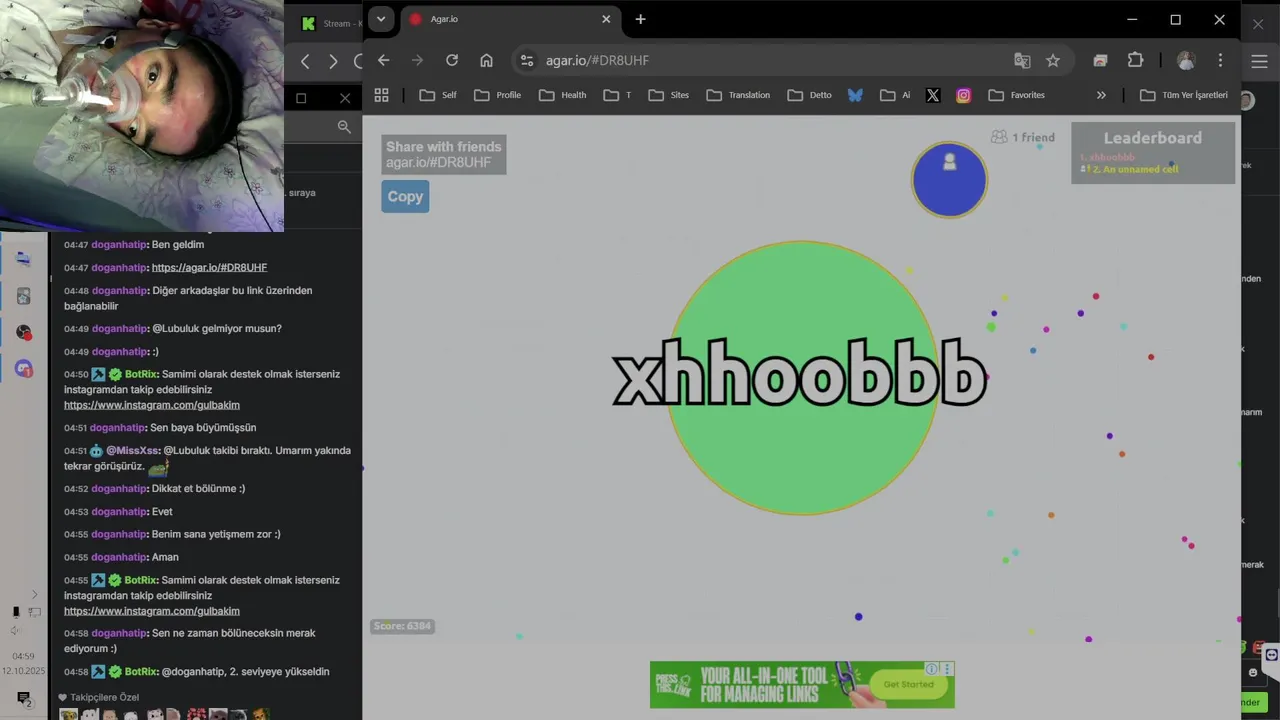The height and width of the screenshot is (720, 1280).
Task: Click the blue friend cell
Action: pos(949,179)
